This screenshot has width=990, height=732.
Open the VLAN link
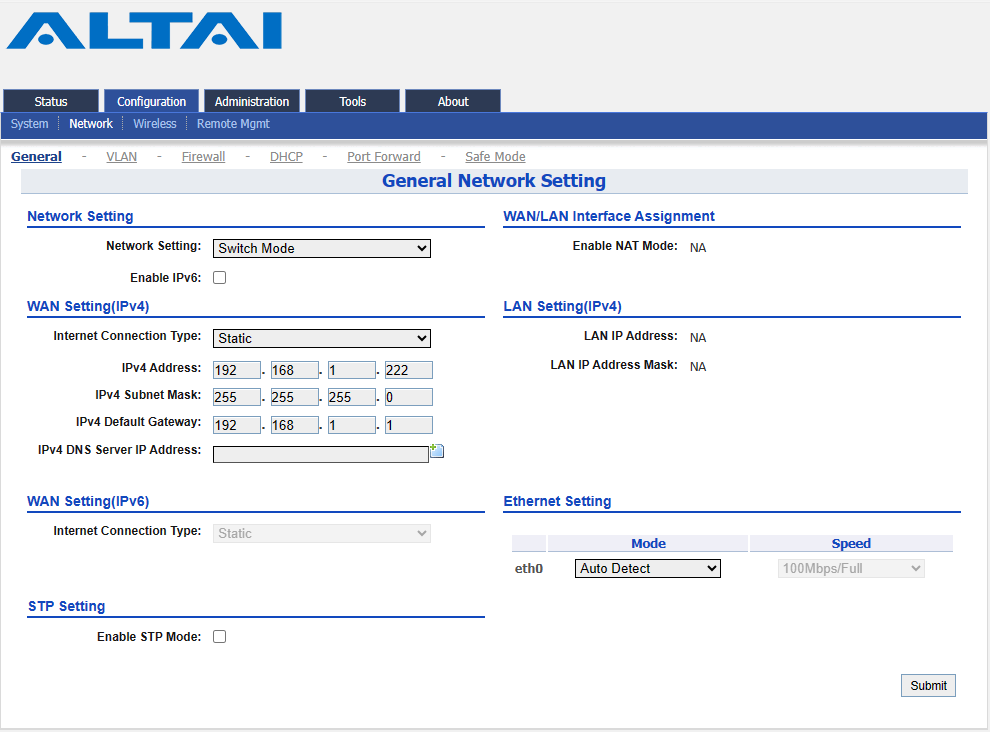[x=121, y=157]
